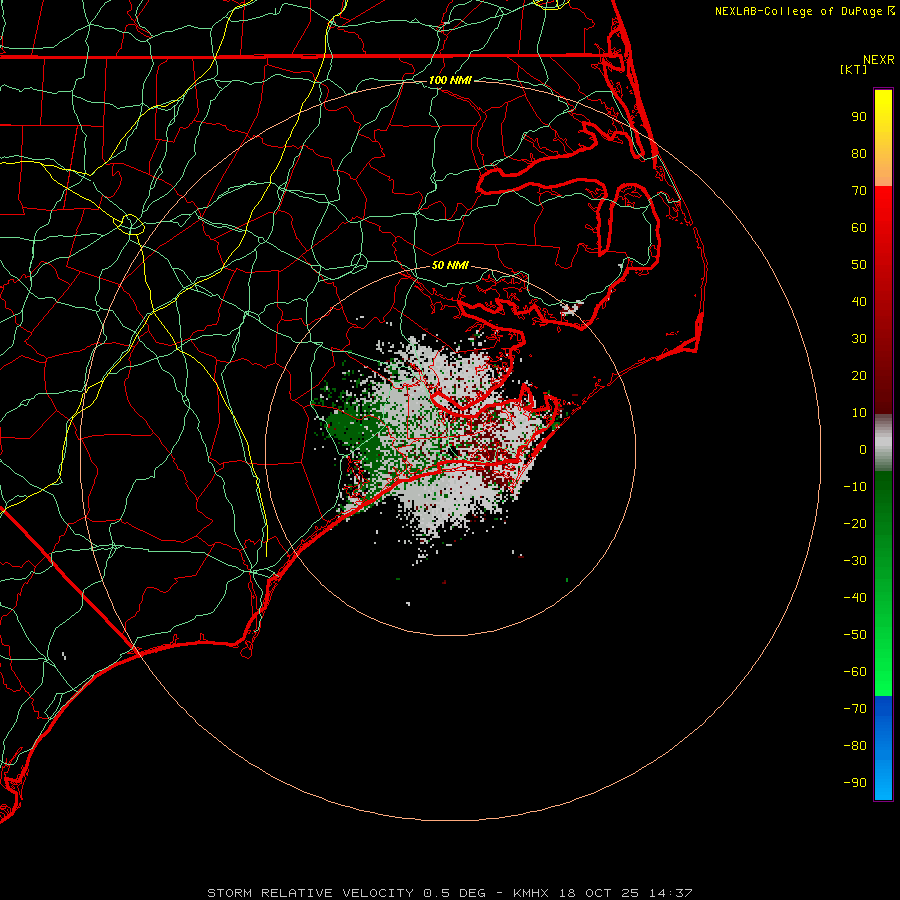Click the 10 value on the velocity scale
The height and width of the screenshot is (900, 900).
pos(859,413)
